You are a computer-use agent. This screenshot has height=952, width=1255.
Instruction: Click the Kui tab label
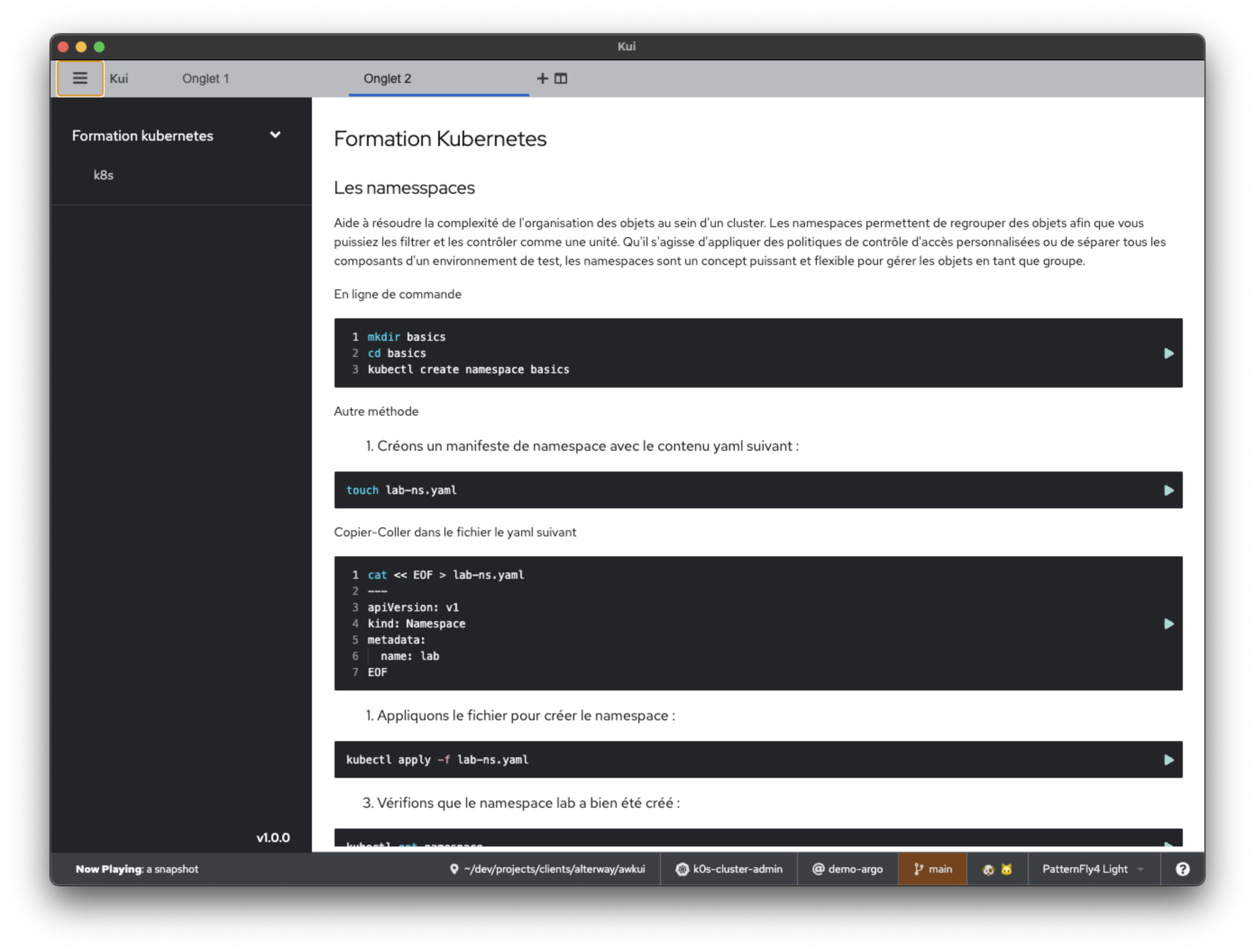tap(119, 78)
